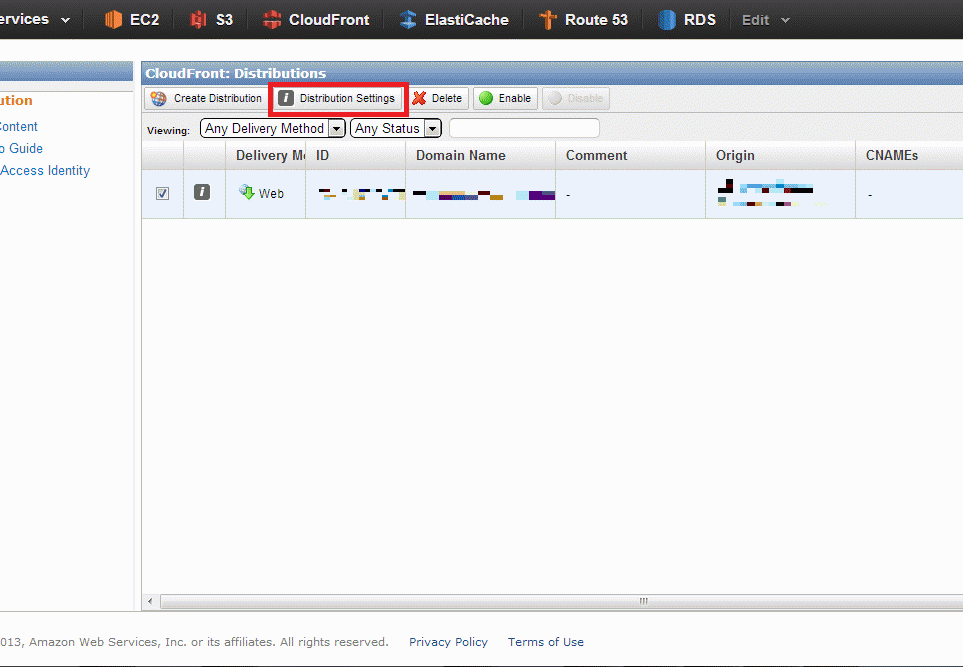
Task: Open the Privacy Policy link
Action: point(448,642)
